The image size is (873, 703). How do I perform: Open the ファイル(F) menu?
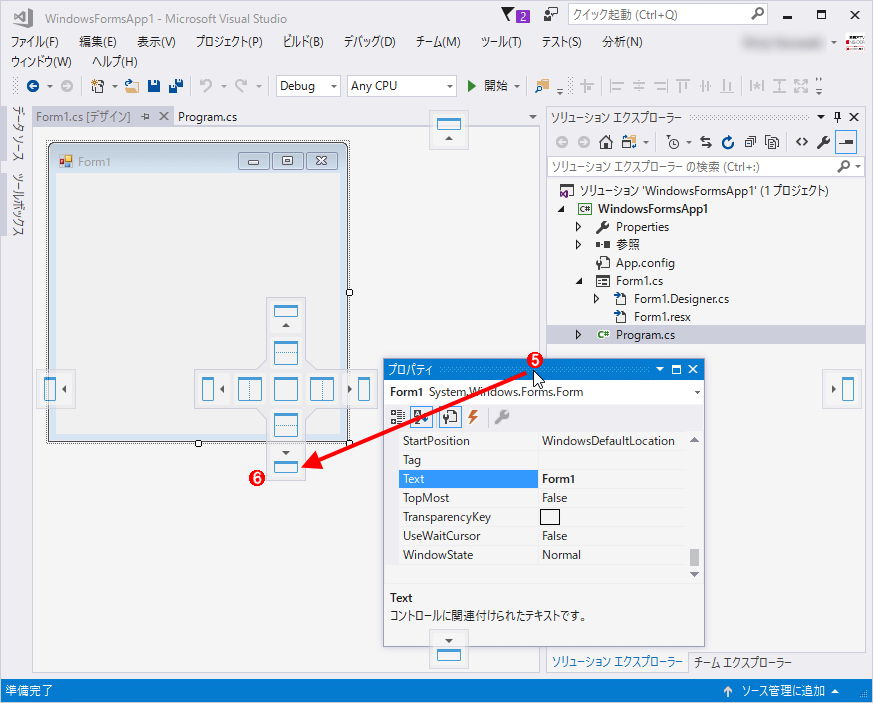[35, 42]
